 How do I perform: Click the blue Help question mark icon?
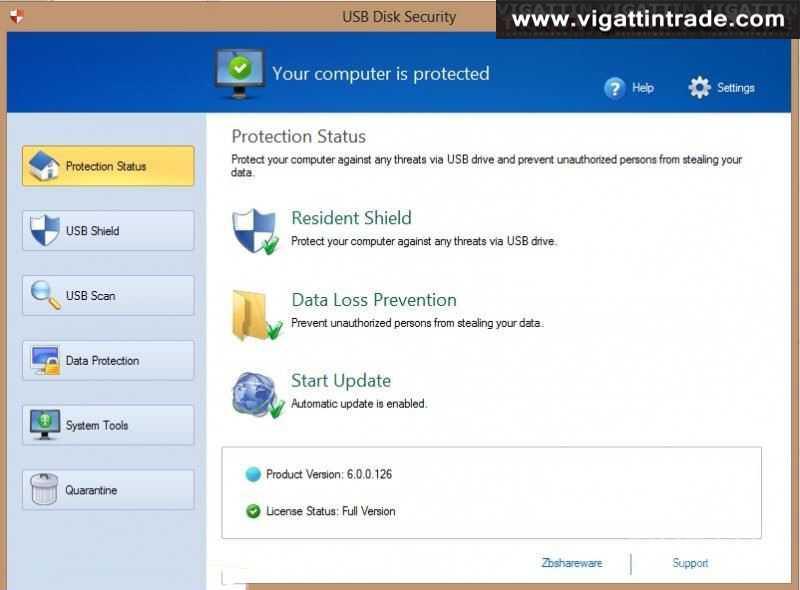click(614, 88)
